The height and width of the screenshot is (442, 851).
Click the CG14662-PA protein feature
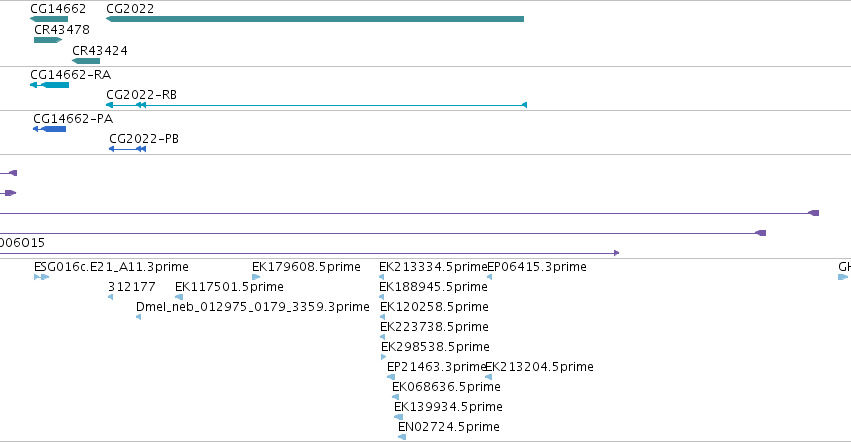pos(49,129)
